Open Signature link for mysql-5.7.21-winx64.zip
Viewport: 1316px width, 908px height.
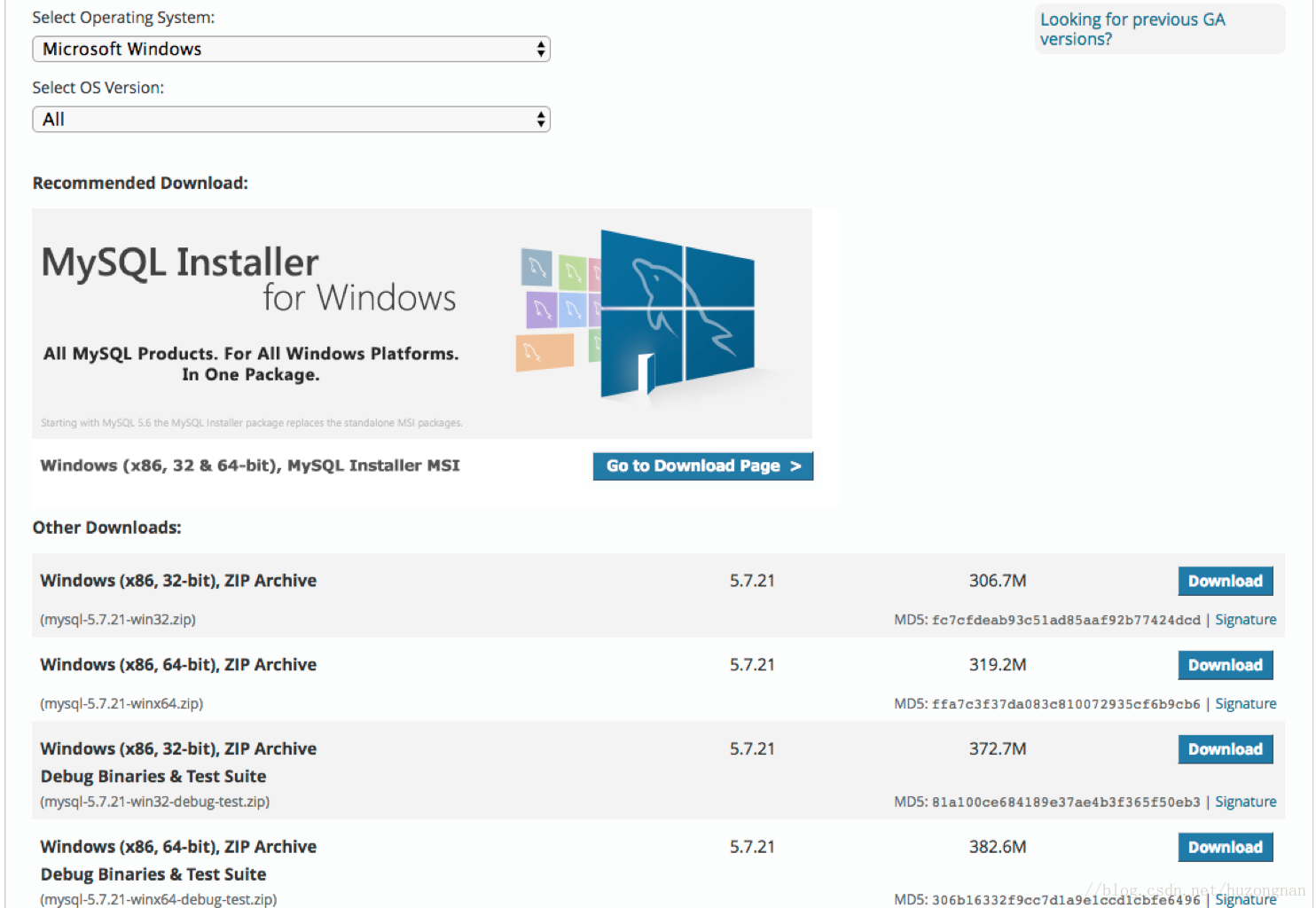click(1245, 704)
